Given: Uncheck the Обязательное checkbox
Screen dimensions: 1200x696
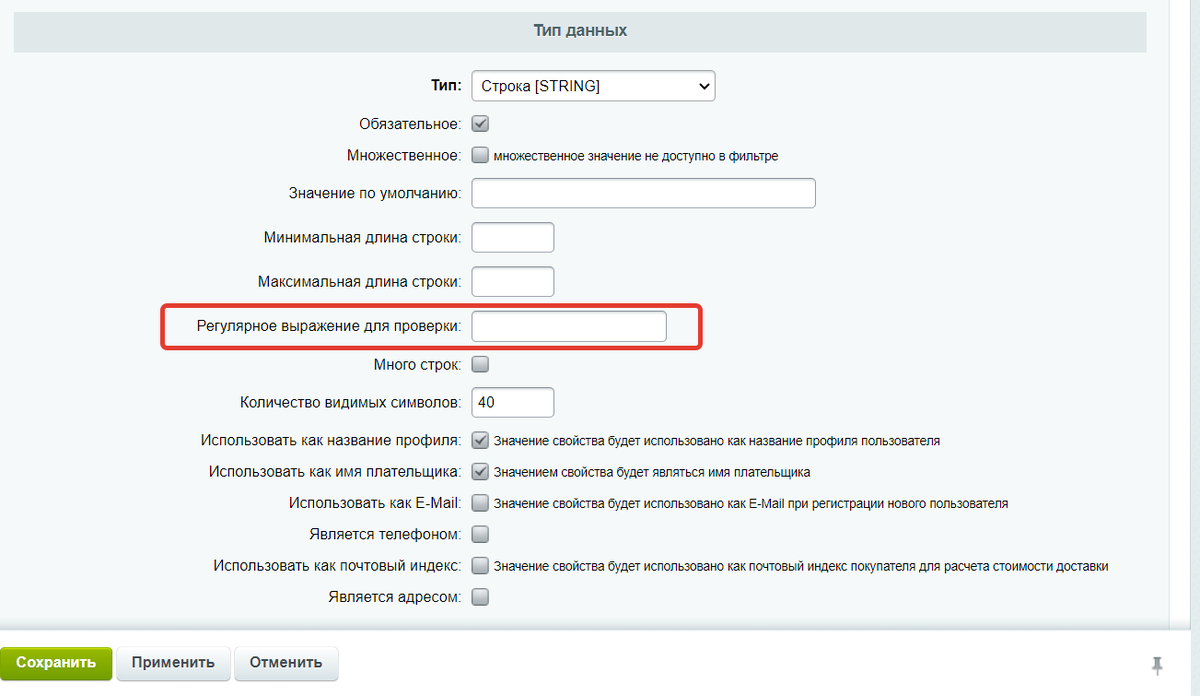Looking at the screenshot, I should pyautogui.click(x=480, y=124).
